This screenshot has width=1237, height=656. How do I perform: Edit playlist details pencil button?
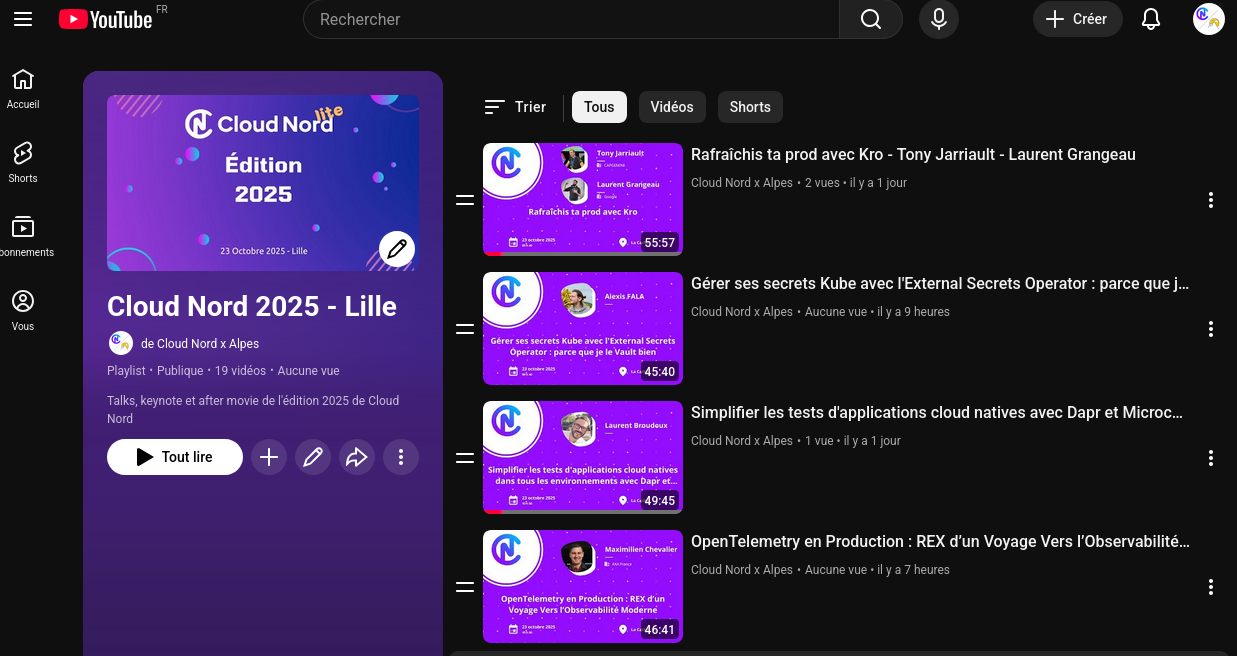pyautogui.click(x=313, y=457)
